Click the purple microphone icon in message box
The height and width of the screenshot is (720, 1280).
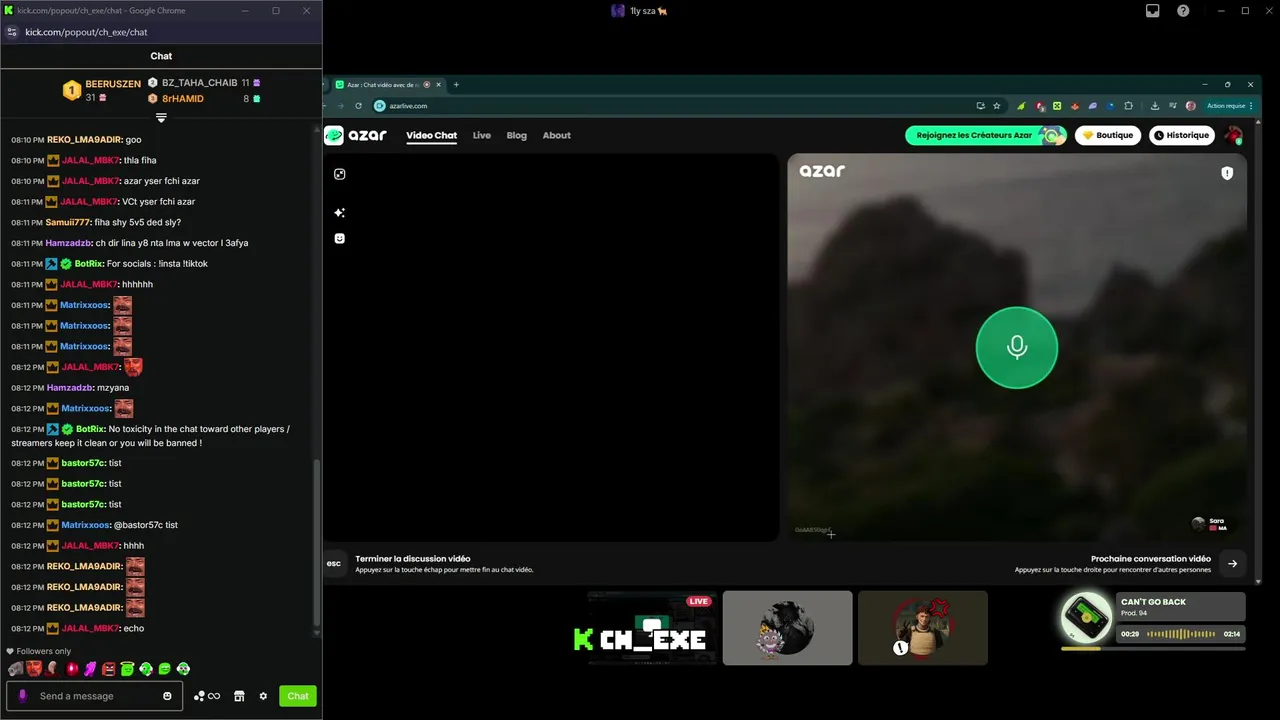(23, 696)
